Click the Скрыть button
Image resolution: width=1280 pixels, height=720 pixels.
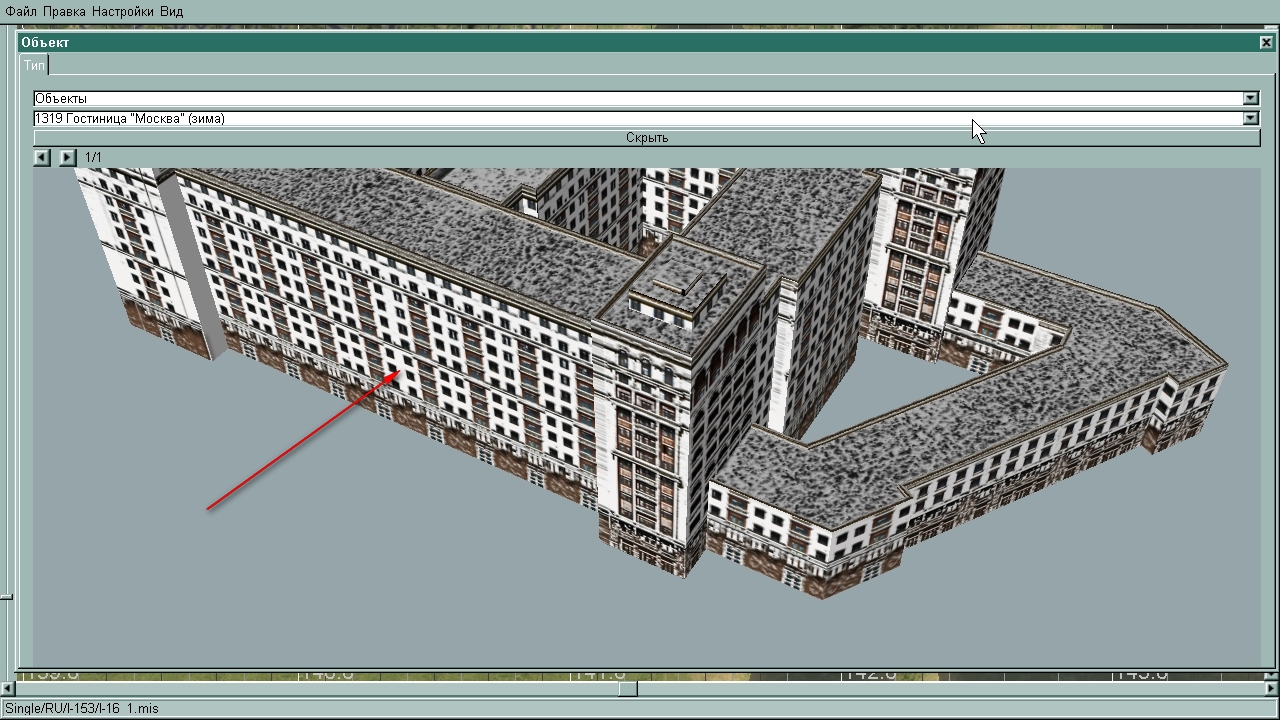click(x=647, y=138)
